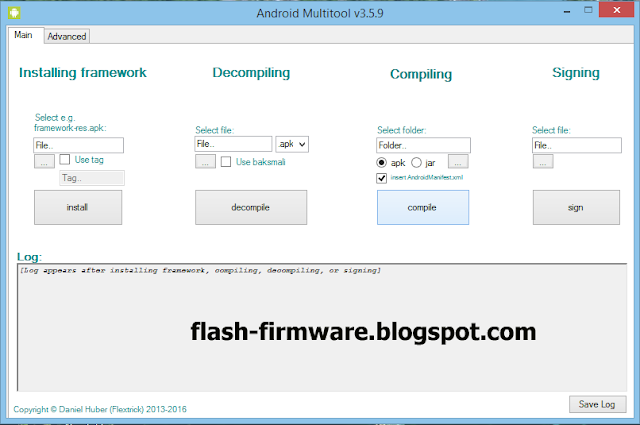The width and height of the screenshot is (640, 425).
Task: Click the Folder.. input field
Action: (423, 145)
